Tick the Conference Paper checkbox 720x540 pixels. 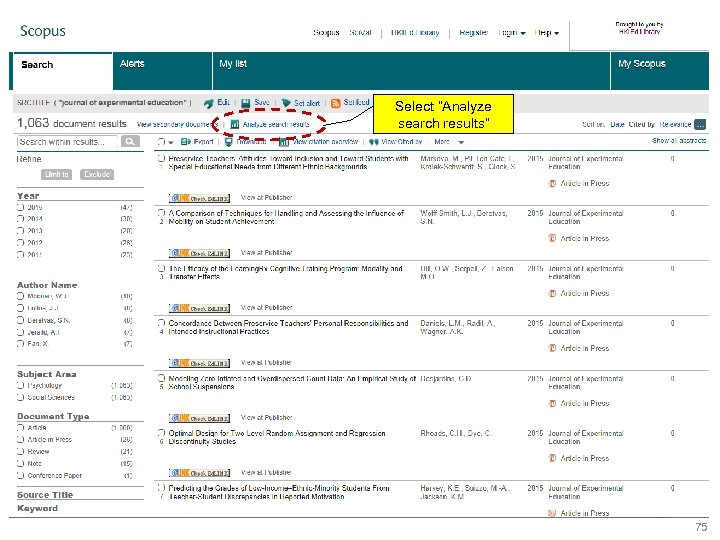21,475
